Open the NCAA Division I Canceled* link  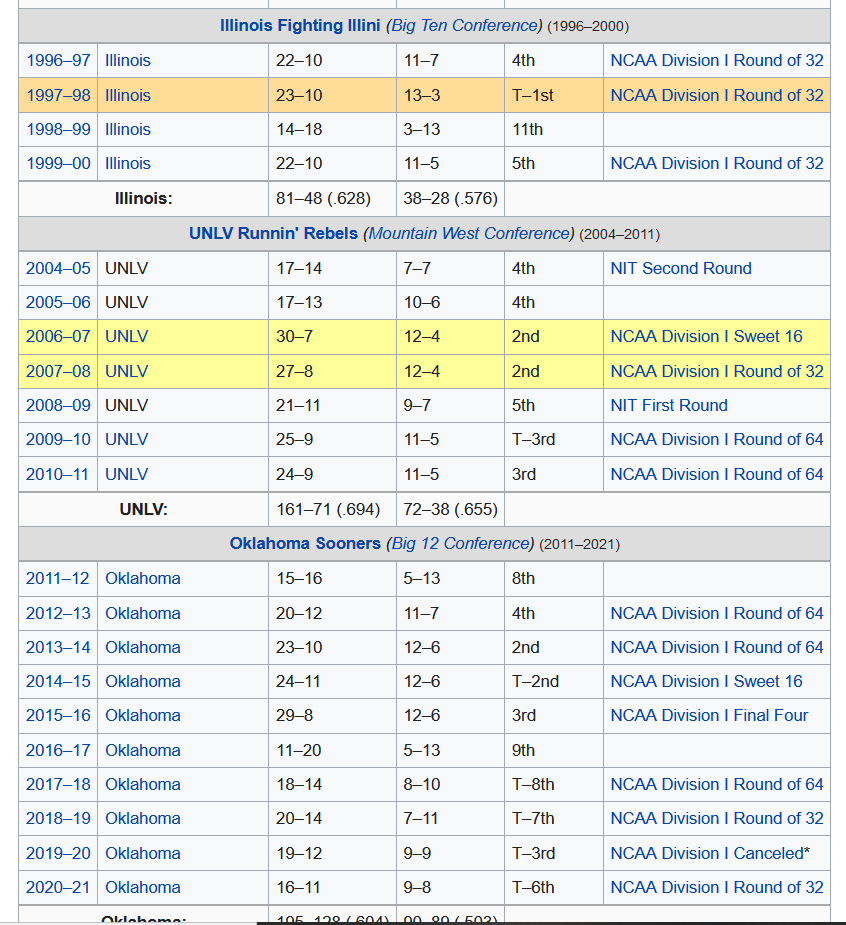tap(710, 853)
